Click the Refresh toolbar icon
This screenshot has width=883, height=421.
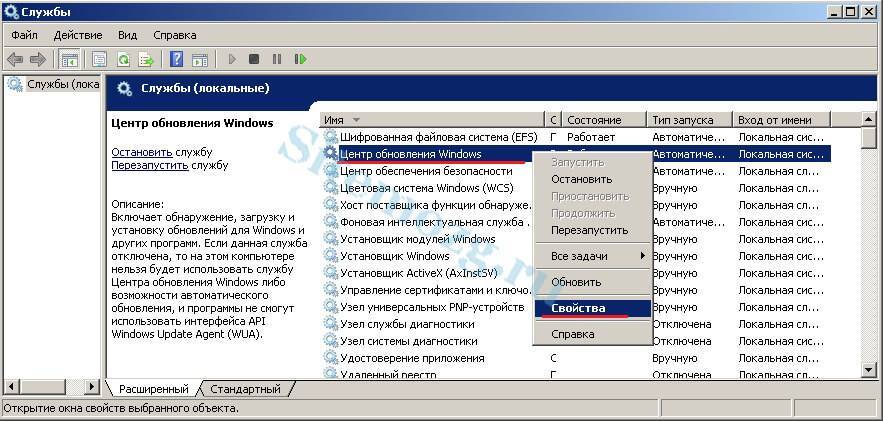tap(122, 60)
